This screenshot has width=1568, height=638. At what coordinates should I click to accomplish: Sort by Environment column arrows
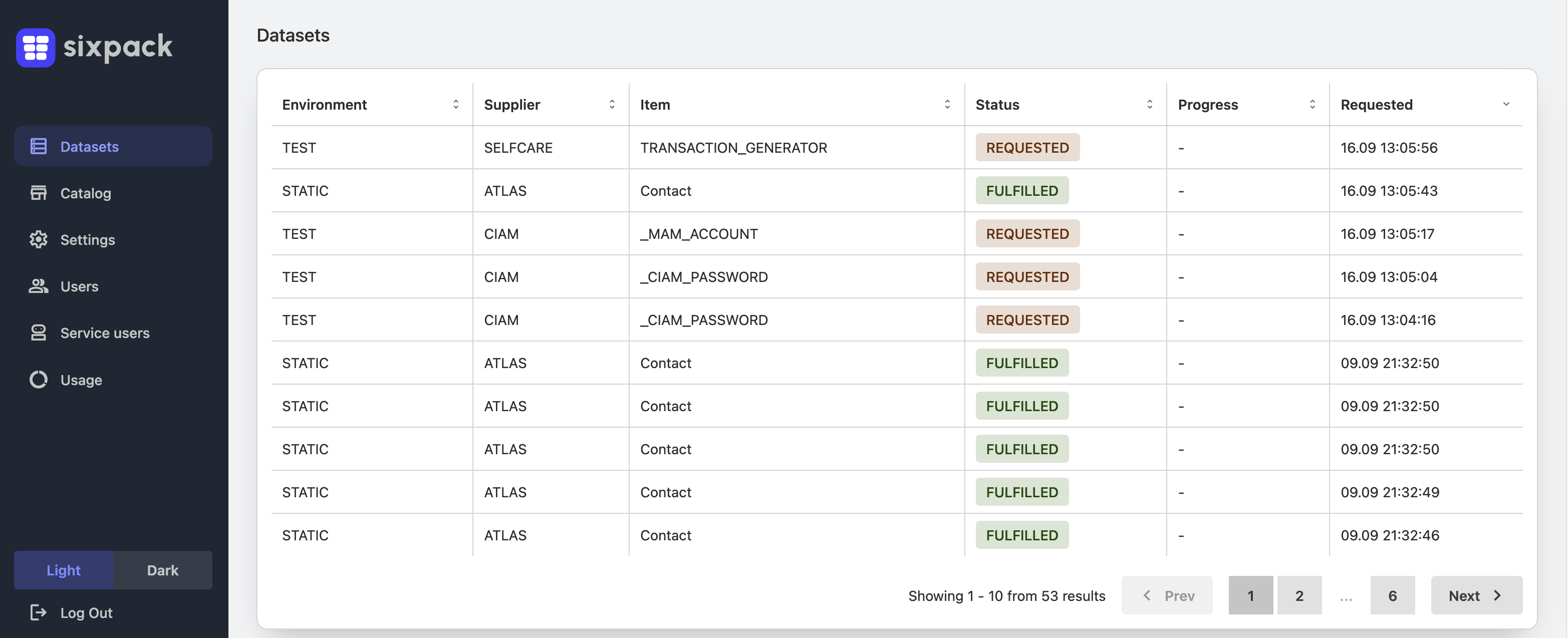tap(455, 105)
